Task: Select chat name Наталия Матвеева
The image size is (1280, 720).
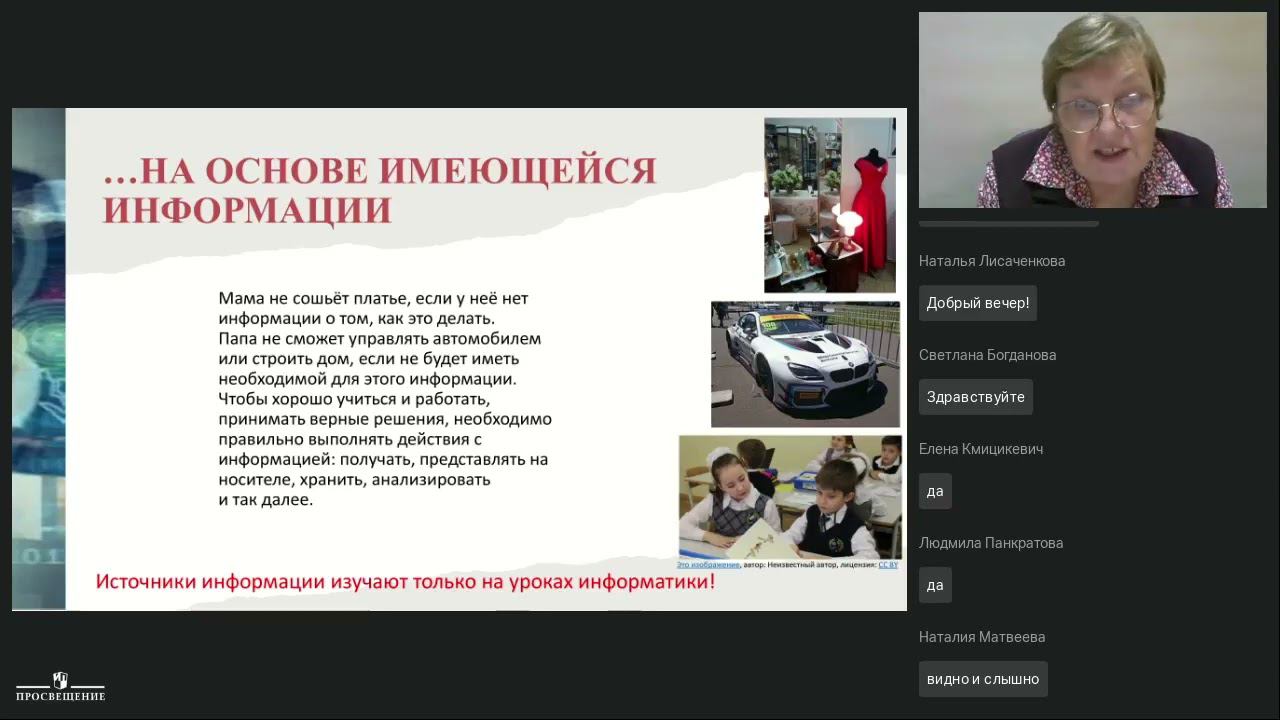Action: 982,637
